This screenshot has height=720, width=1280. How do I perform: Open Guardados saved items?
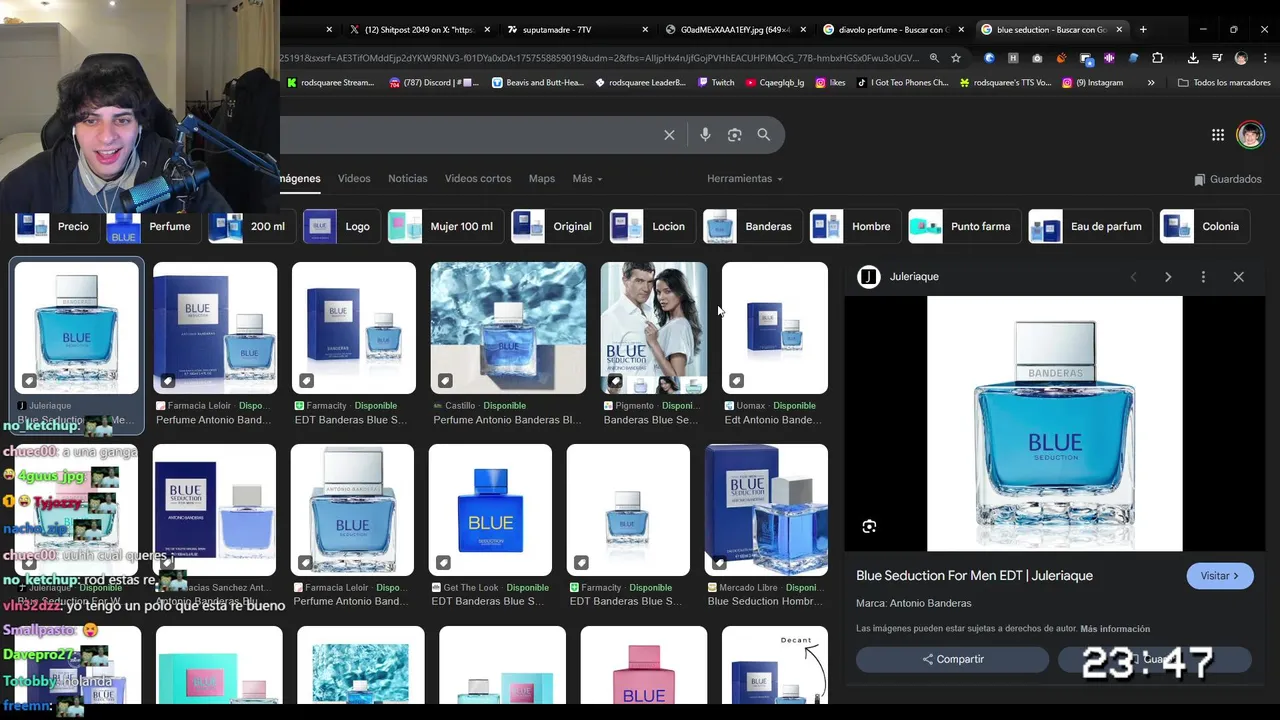1228,180
